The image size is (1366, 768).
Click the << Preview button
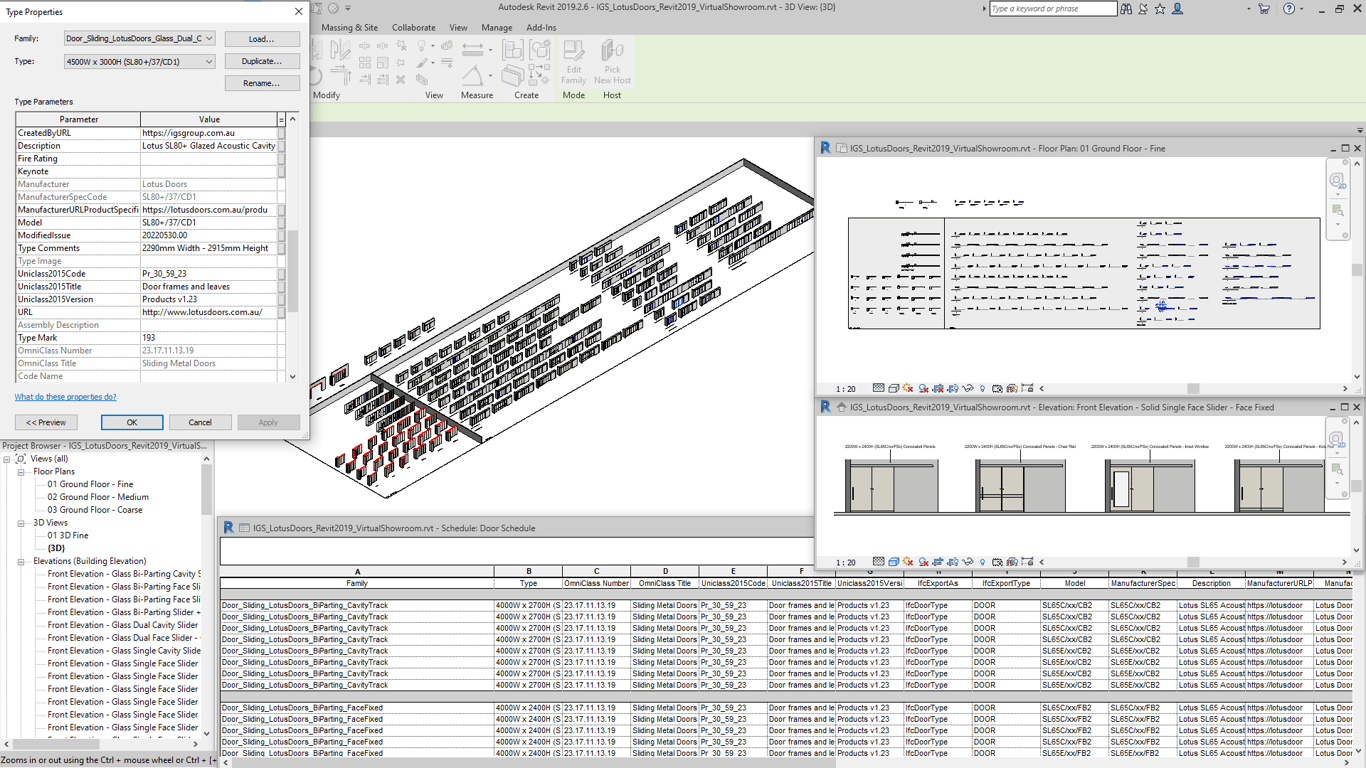46,422
